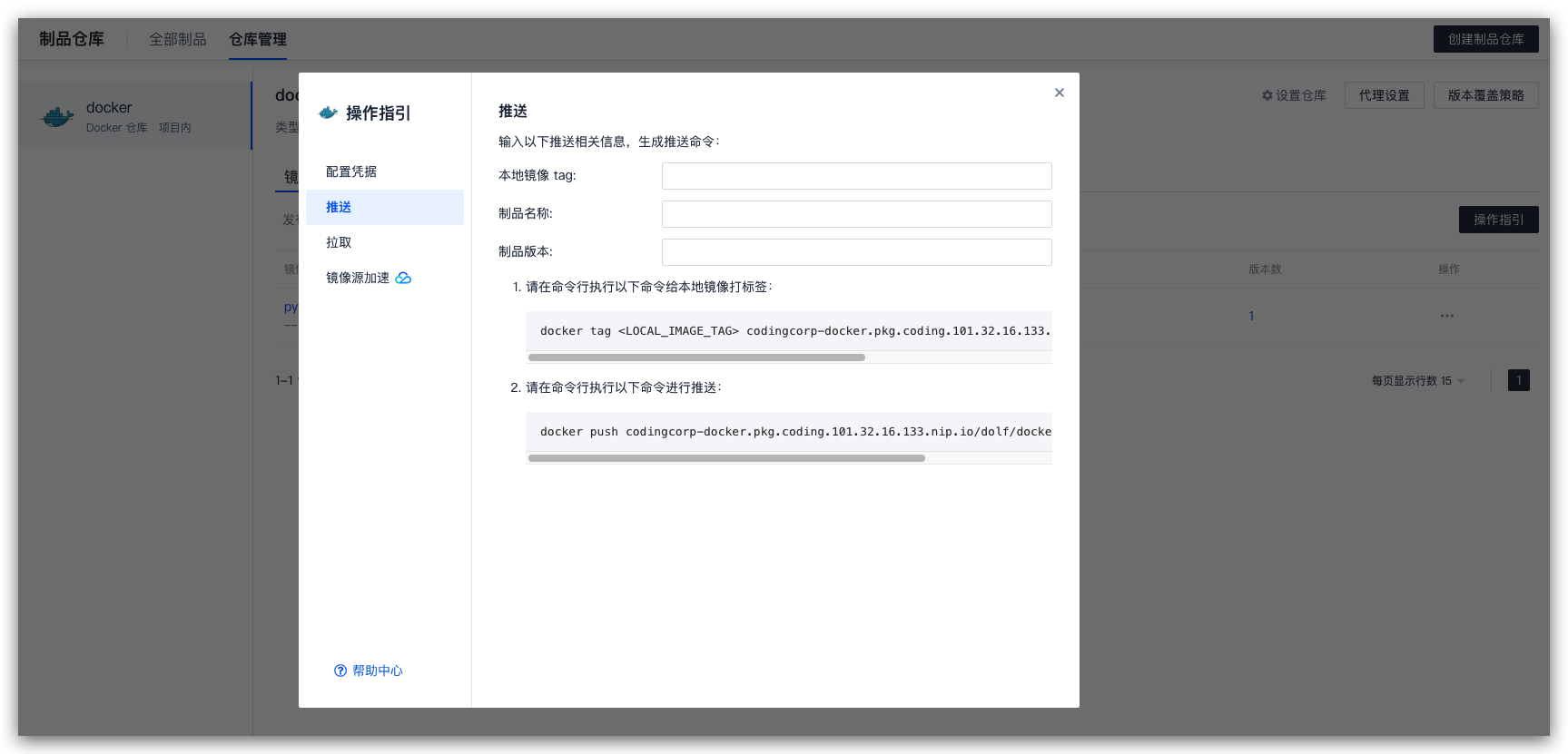Screen dimensions: 1568x754
Task: Select 拉取 in the guide menu
Action: point(385,242)
